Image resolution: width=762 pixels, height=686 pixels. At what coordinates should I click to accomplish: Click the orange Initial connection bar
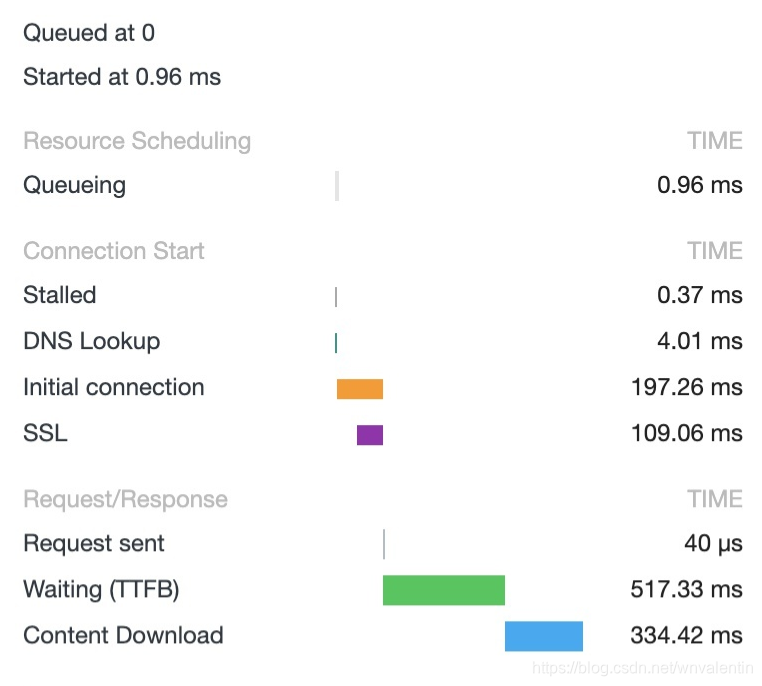(360, 389)
